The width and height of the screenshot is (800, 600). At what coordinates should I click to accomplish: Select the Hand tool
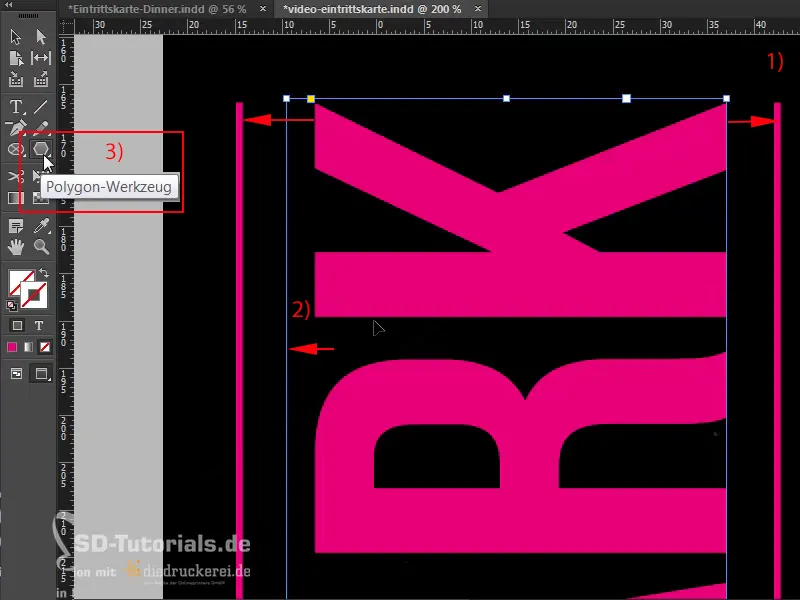point(16,247)
